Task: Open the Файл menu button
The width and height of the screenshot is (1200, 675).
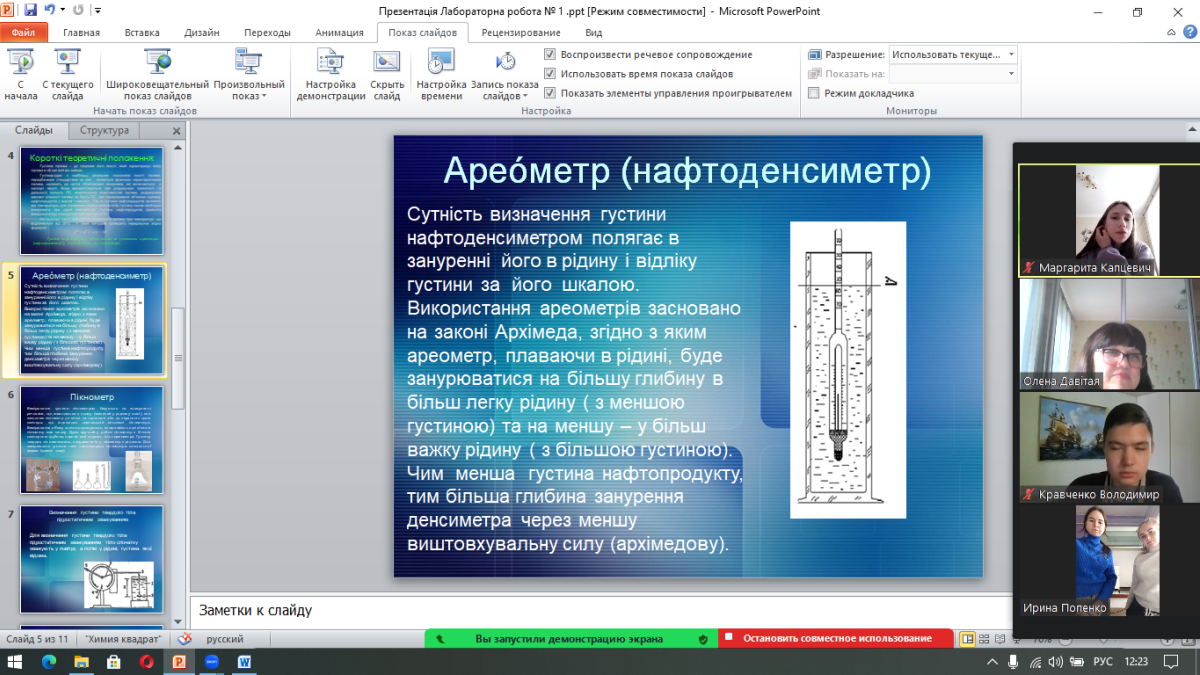Action: tap(23, 32)
